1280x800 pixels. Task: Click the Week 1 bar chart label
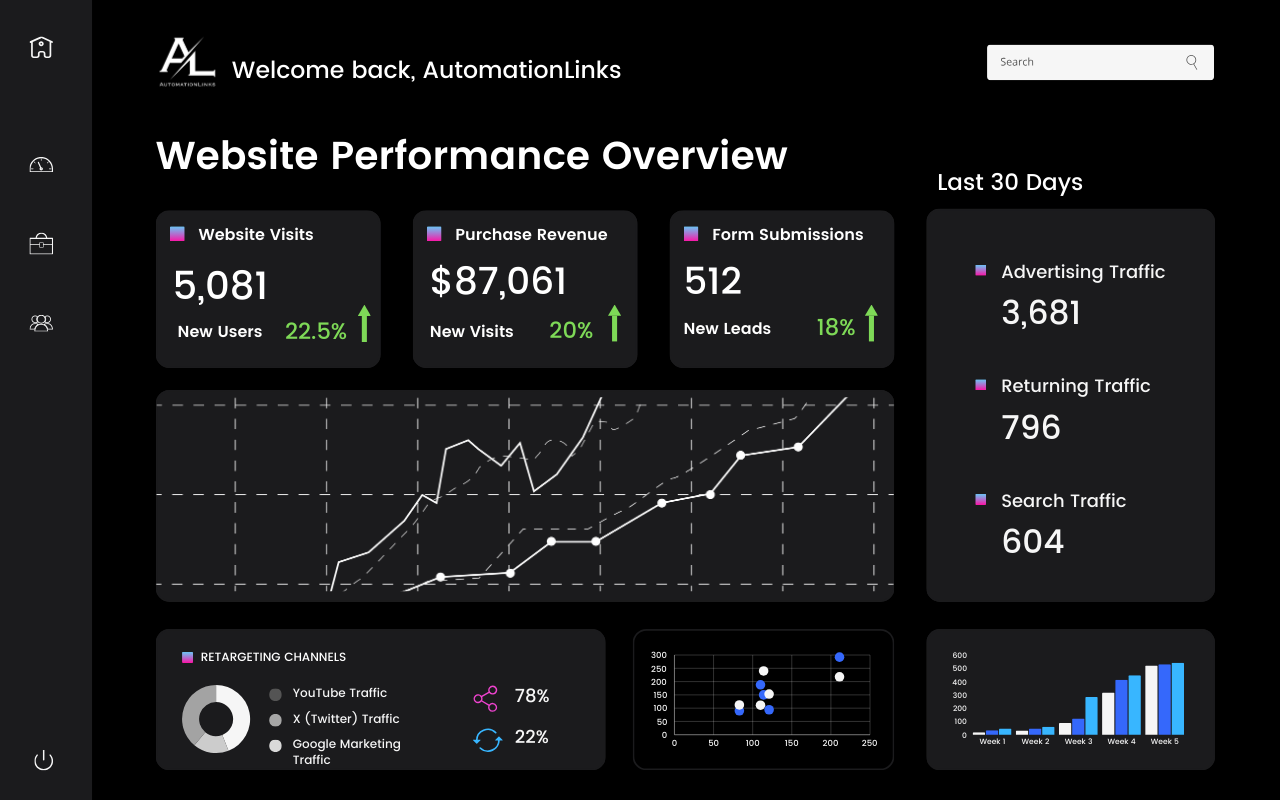click(x=992, y=742)
